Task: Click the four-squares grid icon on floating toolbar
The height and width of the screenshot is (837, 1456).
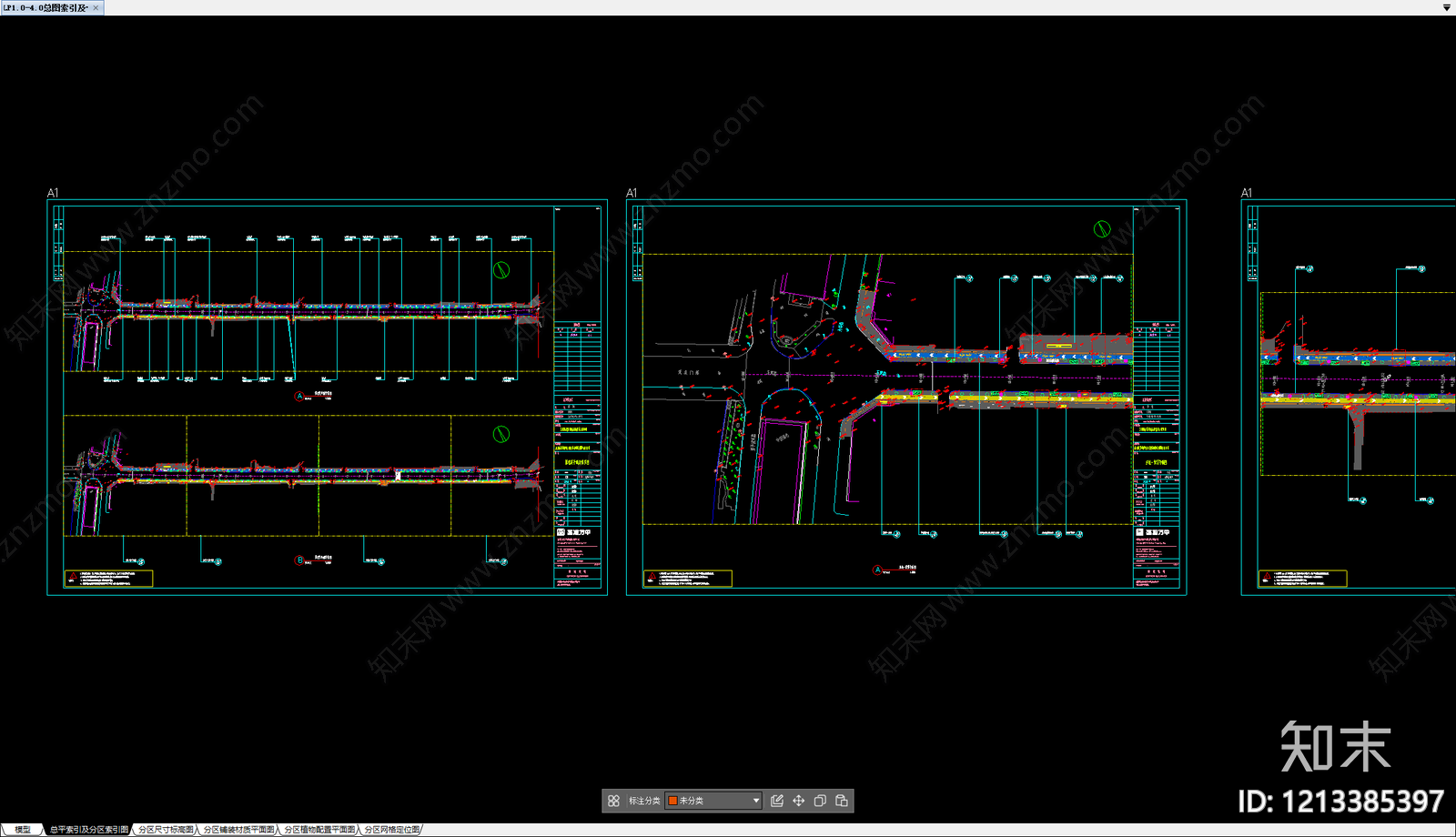Action: click(x=613, y=801)
